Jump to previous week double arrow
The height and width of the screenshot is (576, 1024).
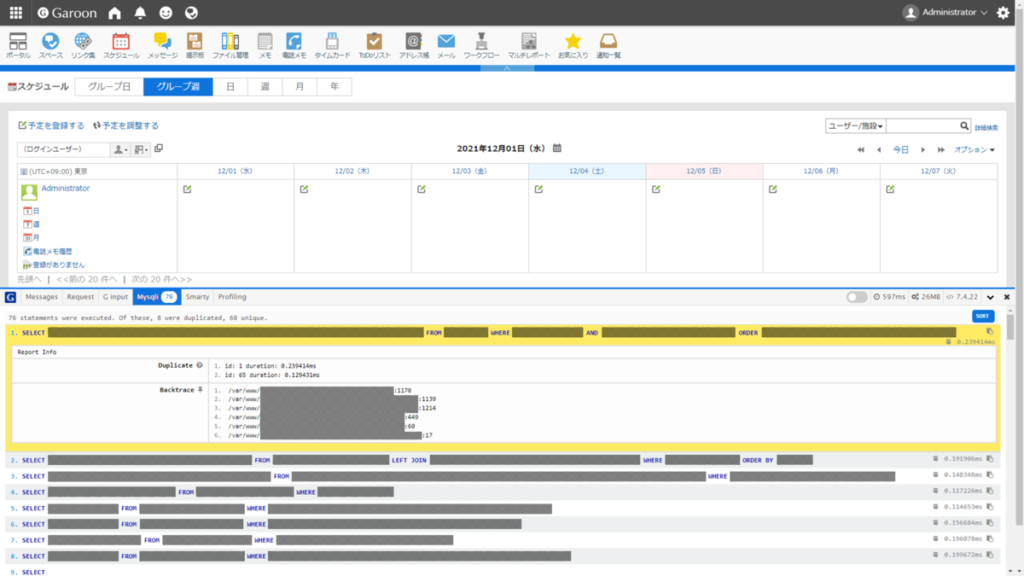click(861, 150)
